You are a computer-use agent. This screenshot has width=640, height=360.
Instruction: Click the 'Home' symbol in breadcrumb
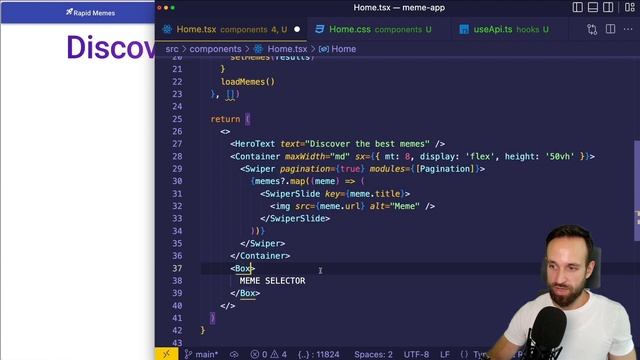[343, 49]
